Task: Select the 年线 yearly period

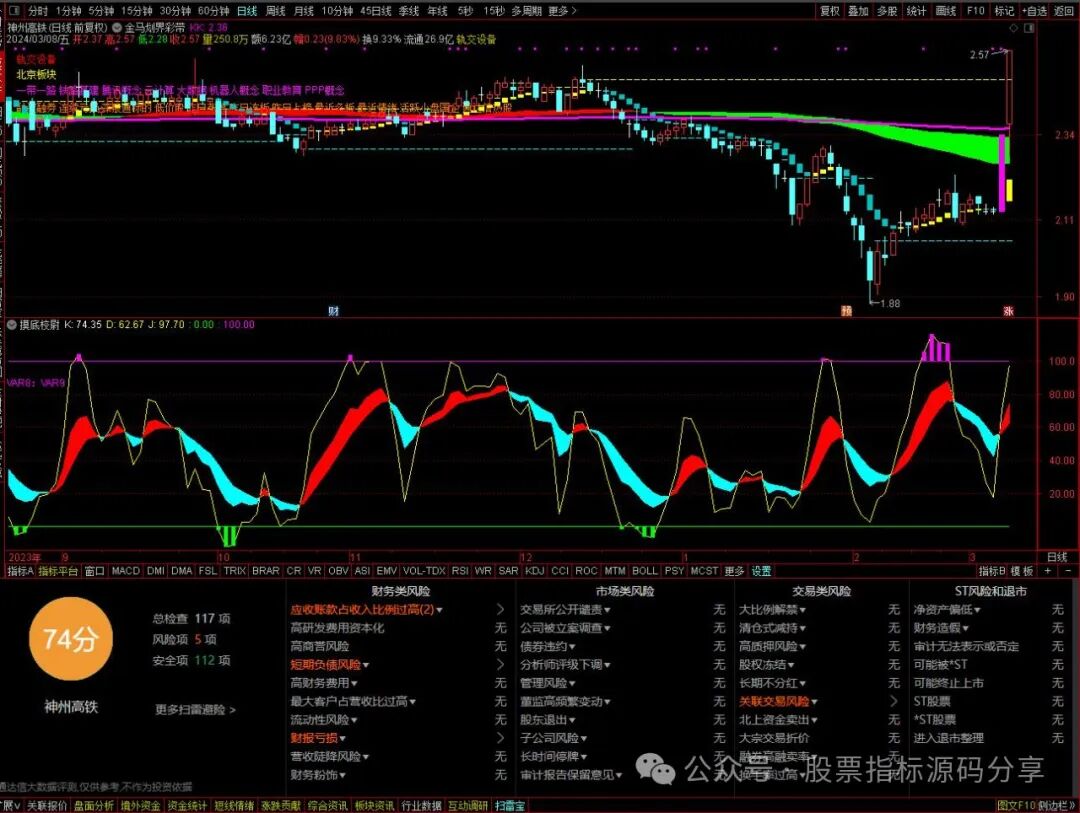Action: [x=437, y=10]
